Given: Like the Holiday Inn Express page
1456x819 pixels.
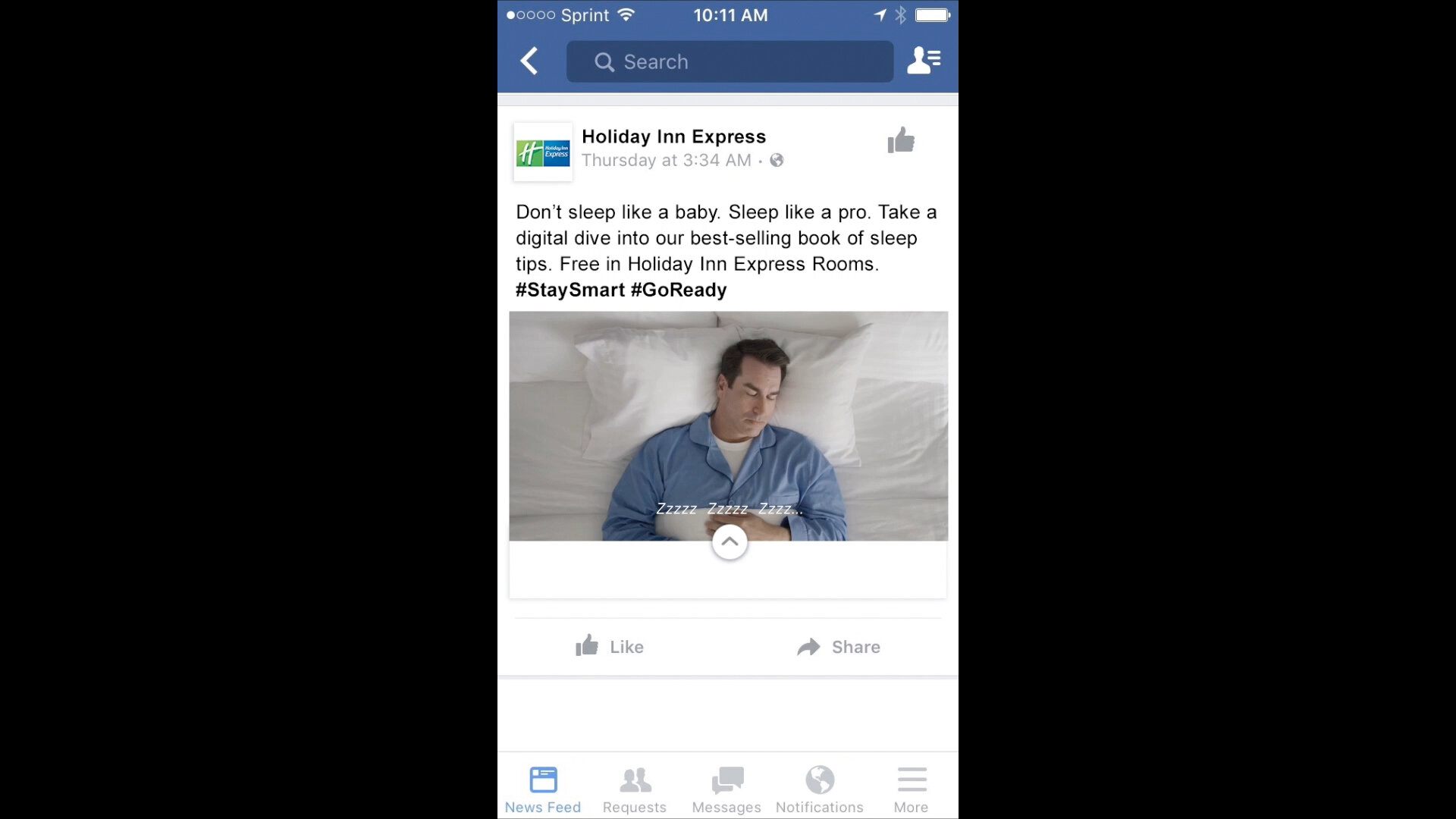Looking at the screenshot, I should [x=901, y=140].
